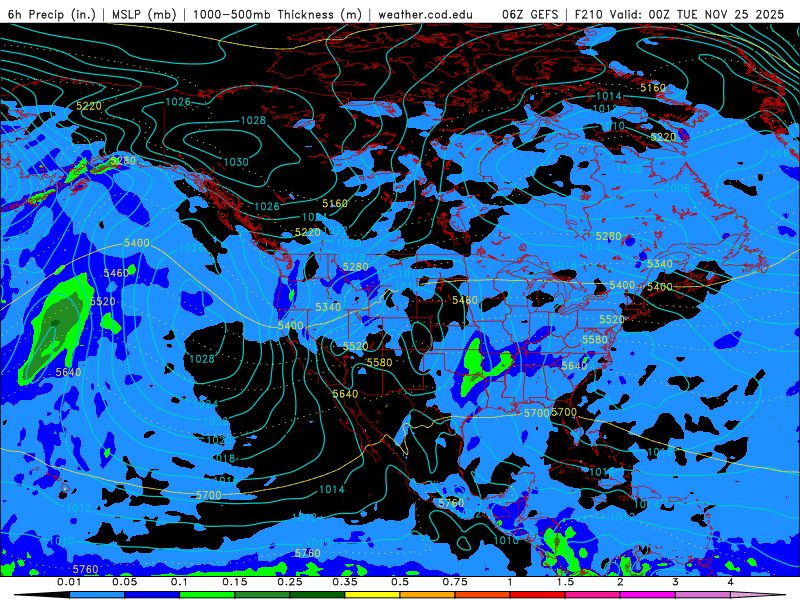Screen dimensions: 800x600
Task: Click the 0.01 legend value
Action: click(69, 582)
